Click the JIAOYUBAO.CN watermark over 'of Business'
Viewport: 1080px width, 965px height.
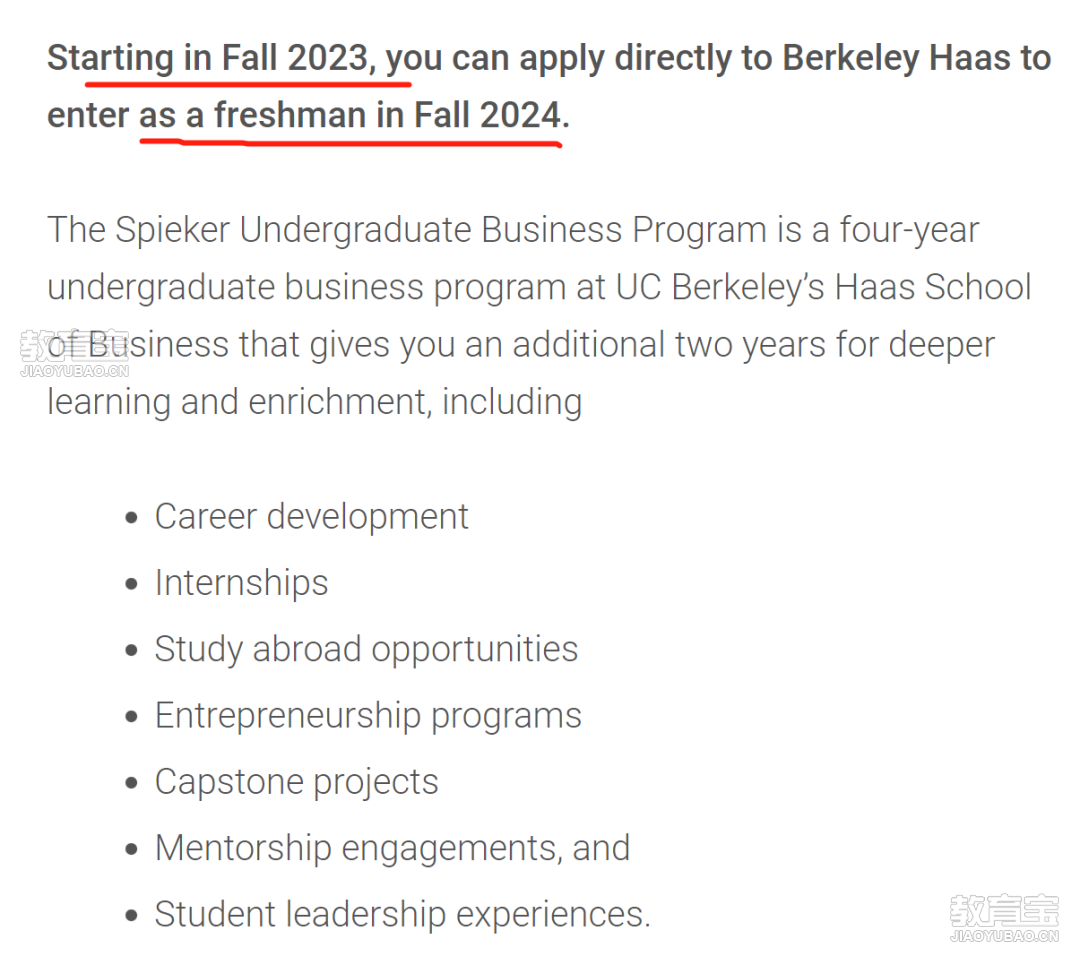pos(74,353)
